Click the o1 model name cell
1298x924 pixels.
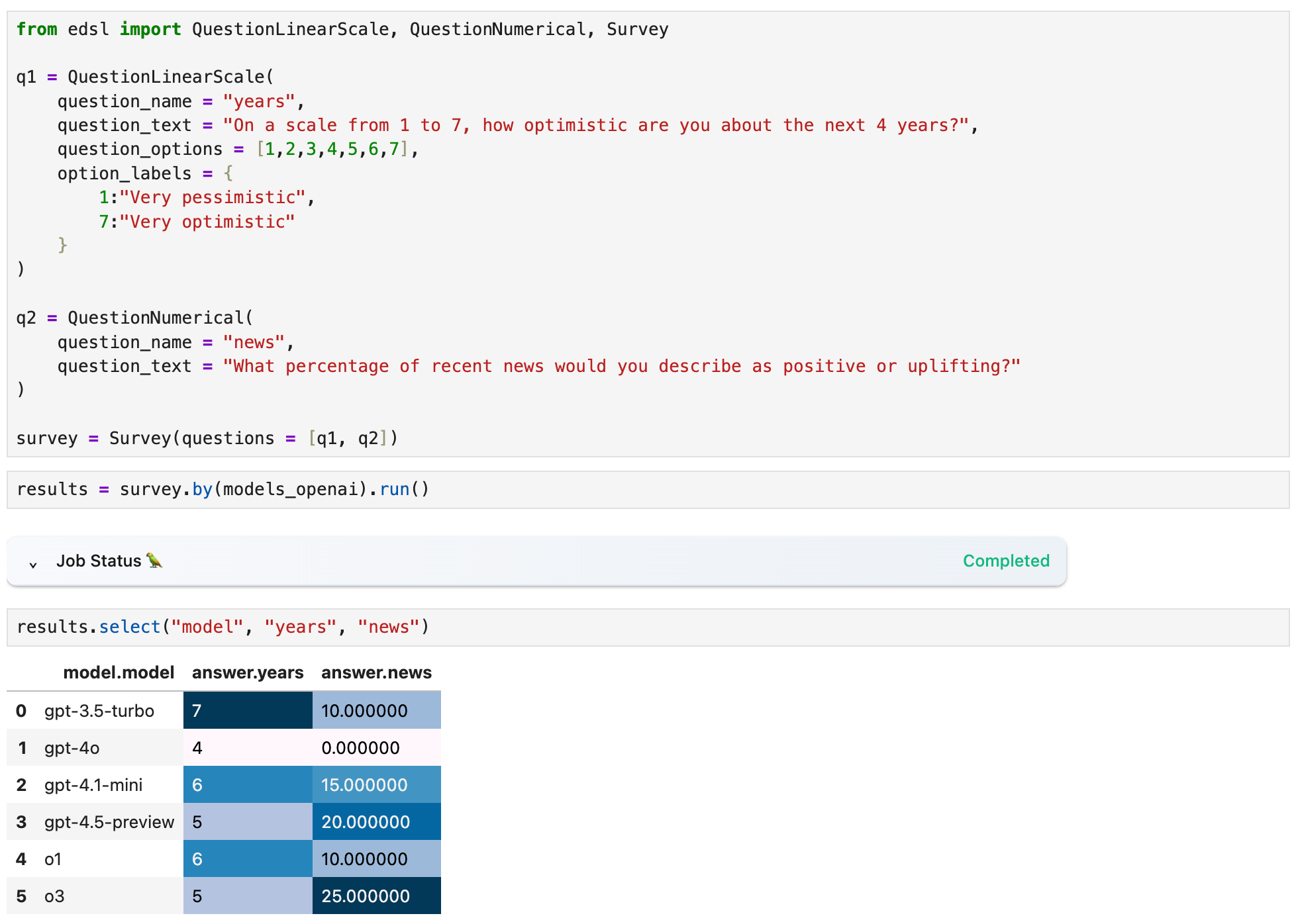[53, 858]
